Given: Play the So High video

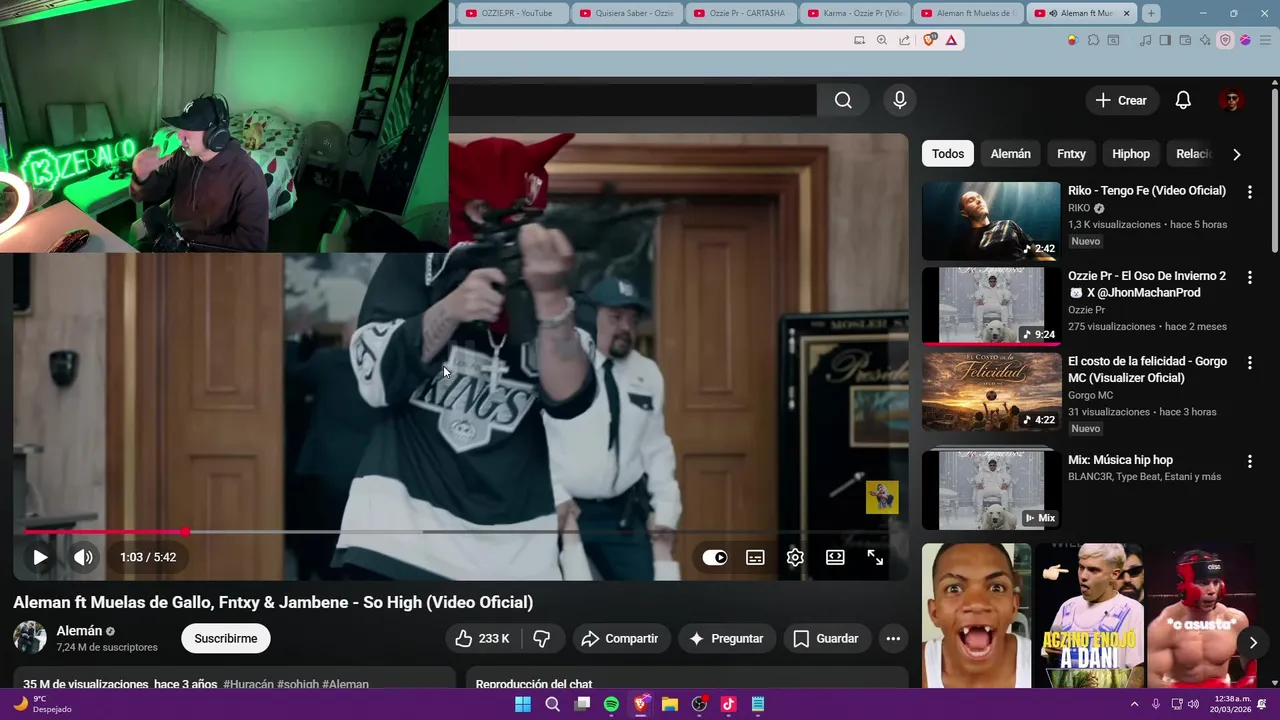Looking at the screenshot, I should pyautogui.click(x=40, y=557).
